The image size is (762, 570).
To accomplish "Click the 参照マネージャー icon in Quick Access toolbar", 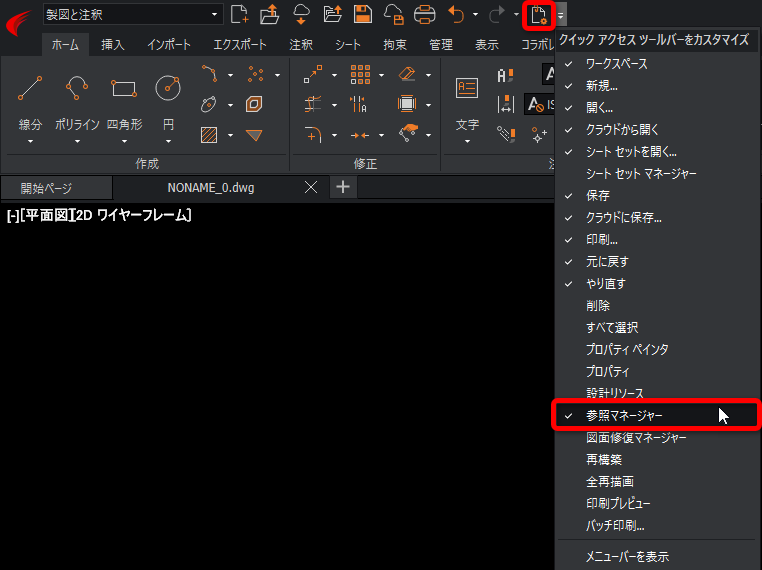I will [539, 15].
